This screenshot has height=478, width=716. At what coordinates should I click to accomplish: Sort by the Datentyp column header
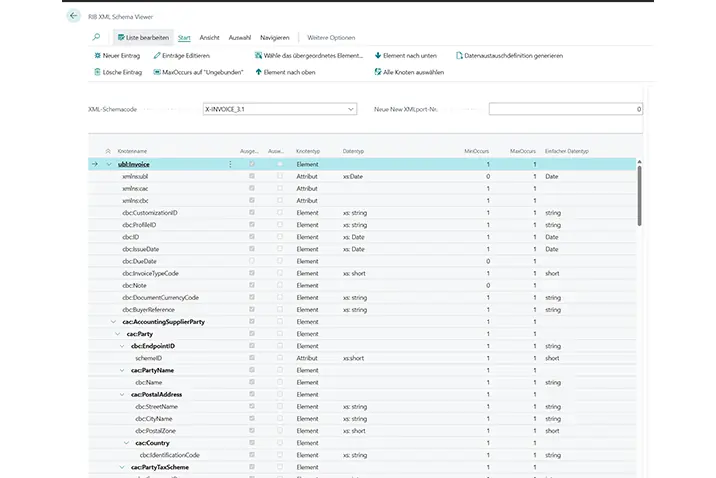point(353,151)
